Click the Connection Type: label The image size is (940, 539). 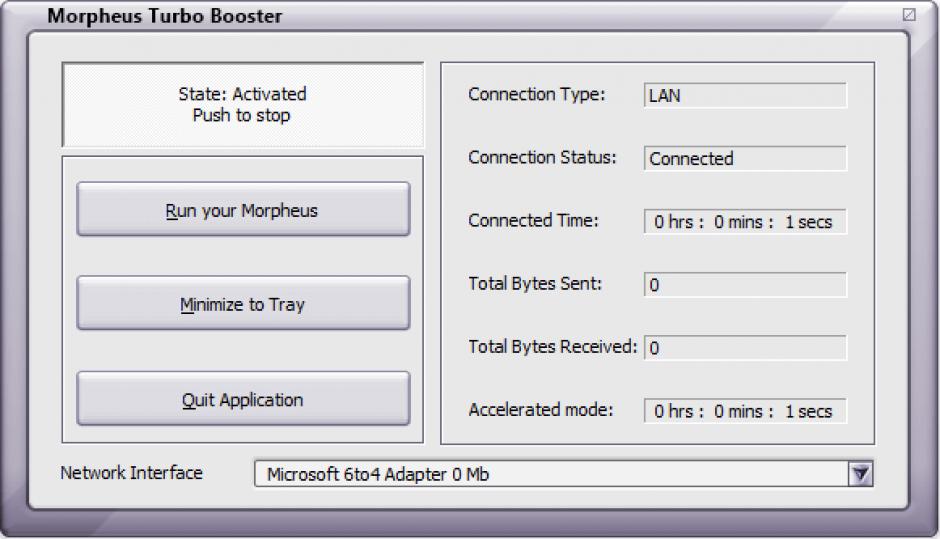[x=537, y=94]
